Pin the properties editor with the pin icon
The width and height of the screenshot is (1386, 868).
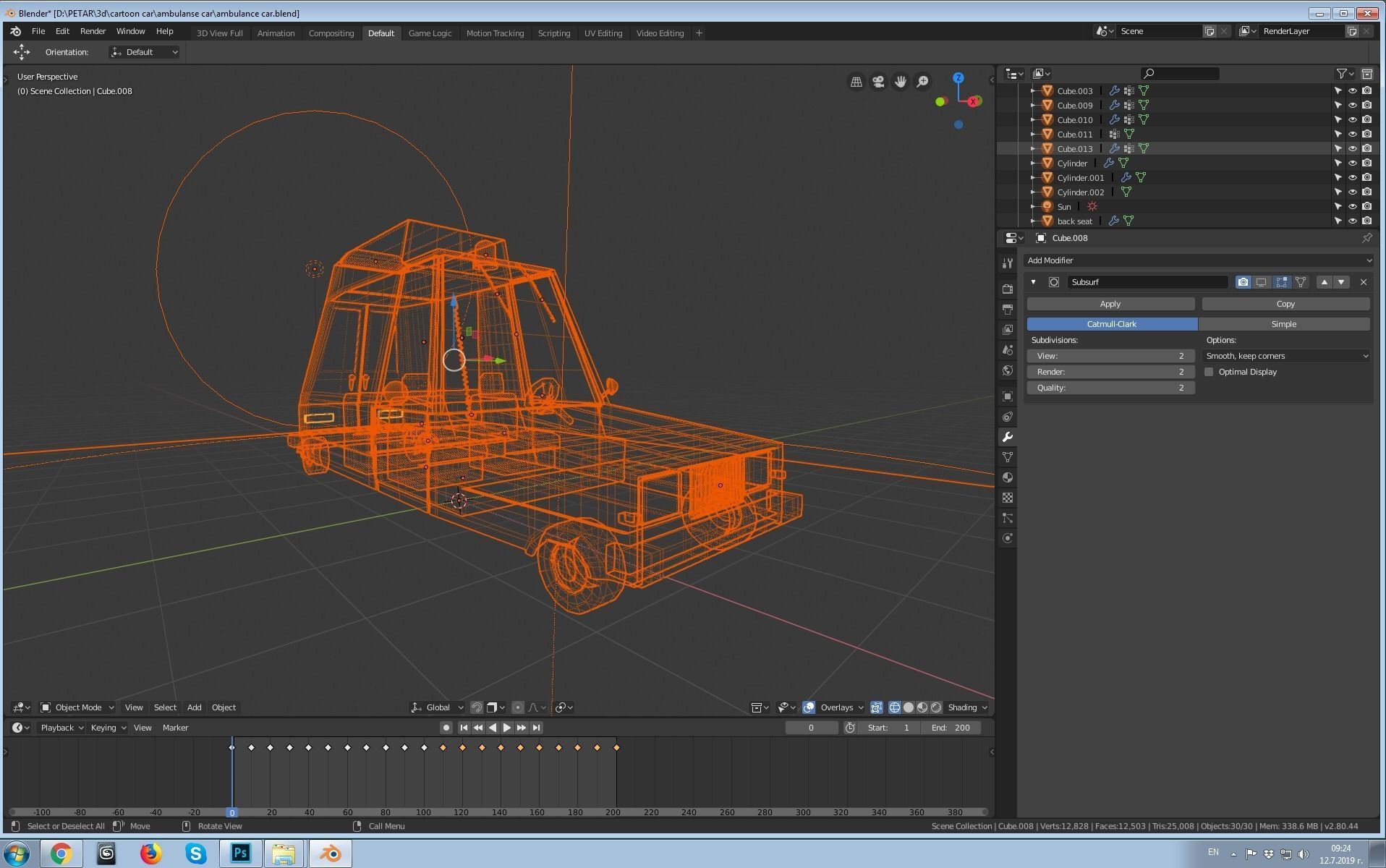point(1366,238)
